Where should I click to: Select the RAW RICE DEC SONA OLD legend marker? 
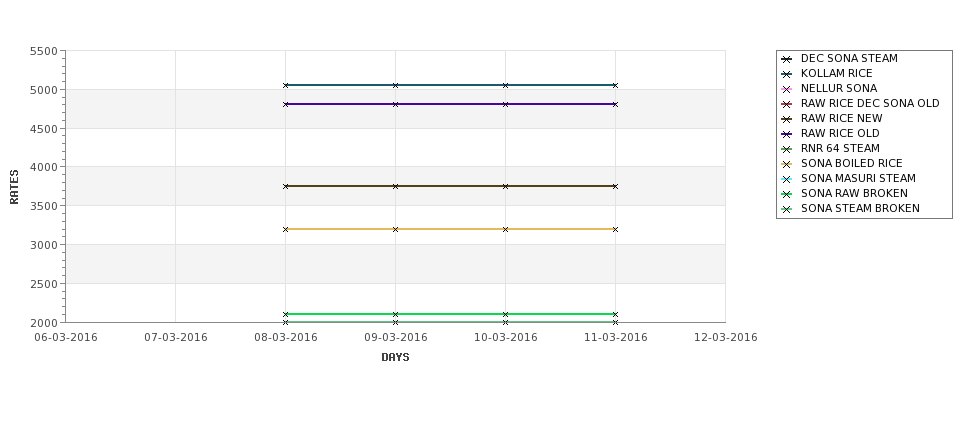[787, 104]
